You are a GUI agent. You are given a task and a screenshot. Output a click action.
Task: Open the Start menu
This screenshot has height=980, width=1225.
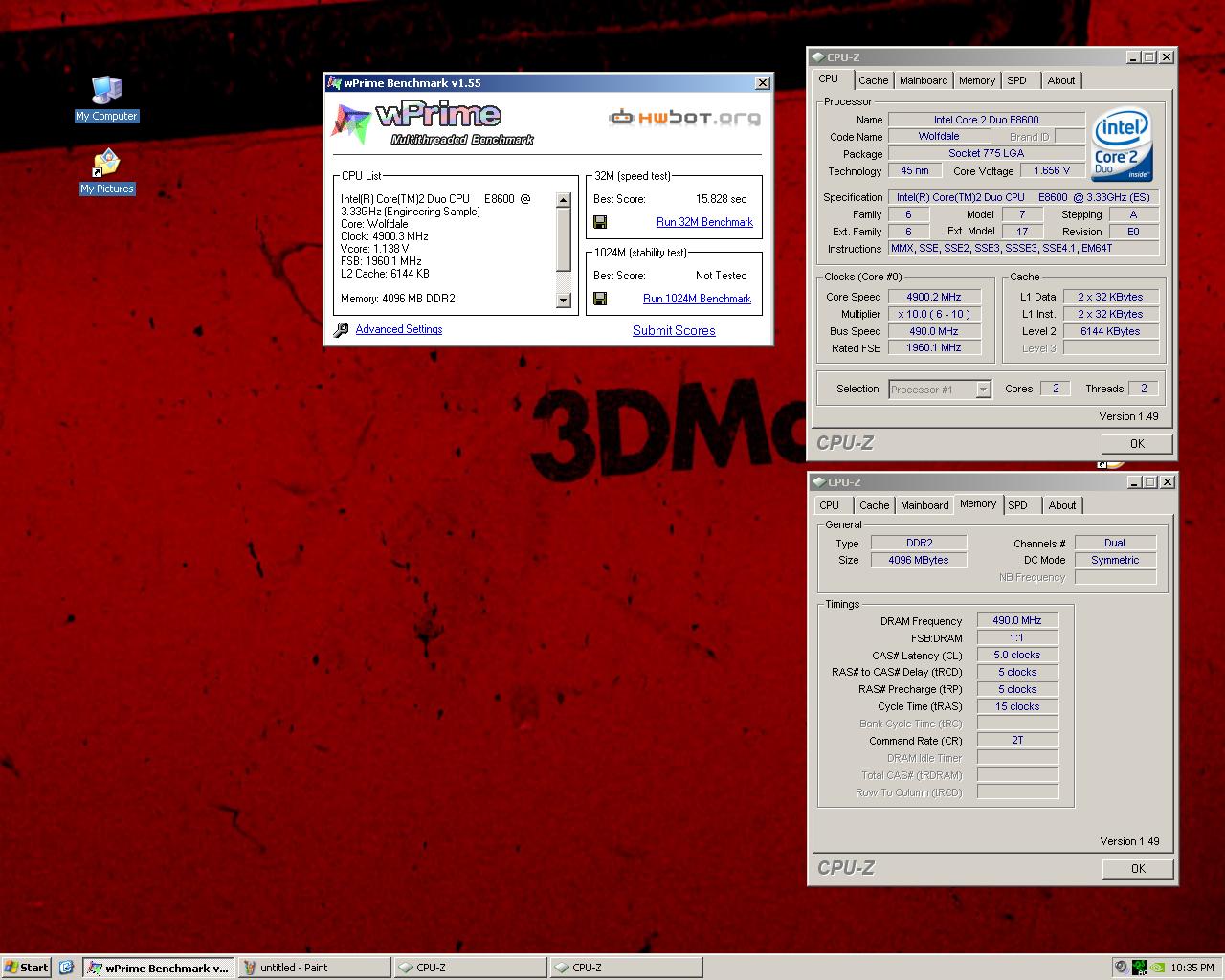[27, 968]
